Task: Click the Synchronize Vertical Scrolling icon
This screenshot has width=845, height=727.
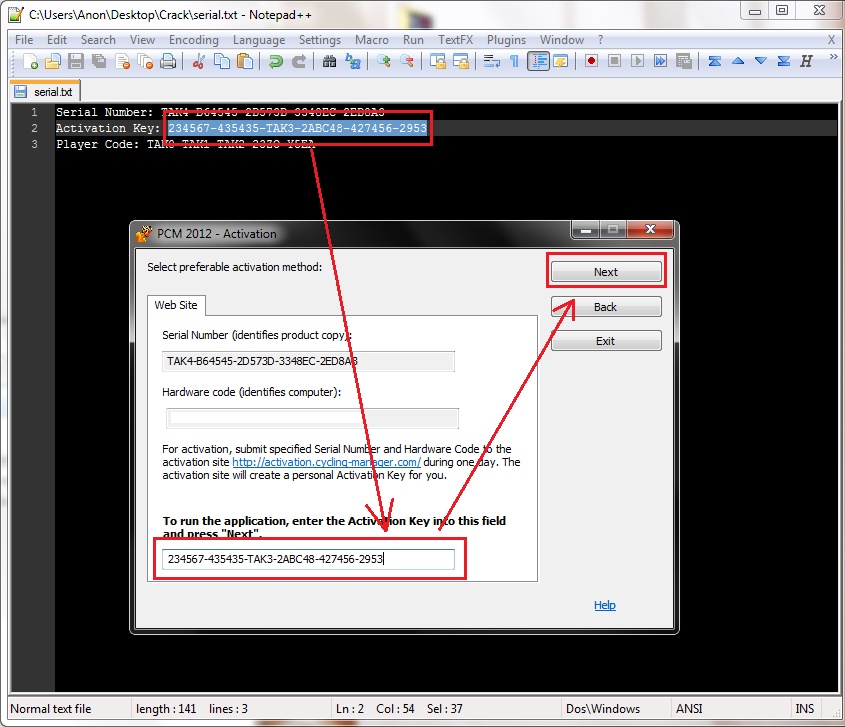Action: (x=438, y=61)
